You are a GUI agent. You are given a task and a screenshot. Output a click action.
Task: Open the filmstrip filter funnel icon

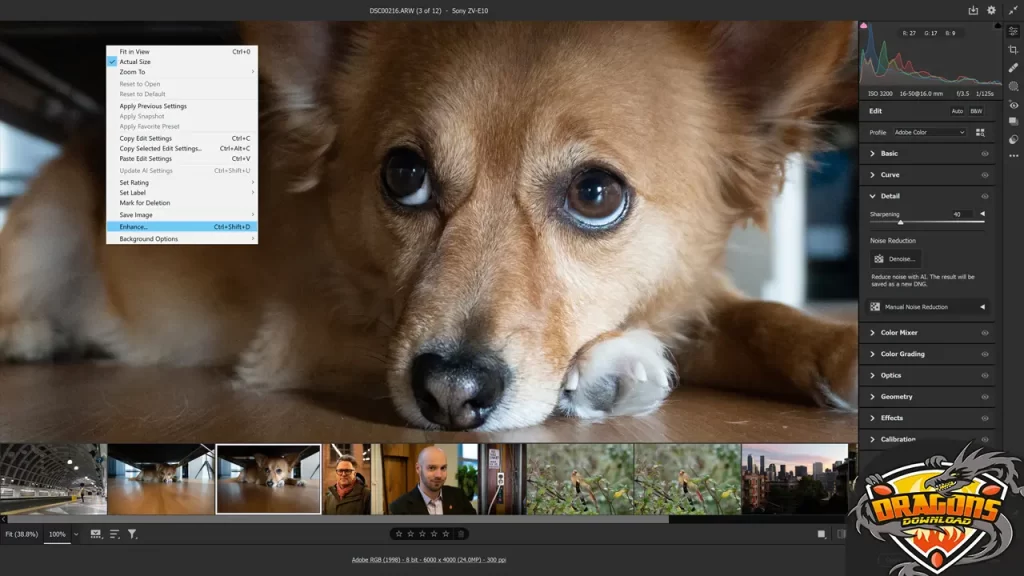pyautogui.click(x=132, y=535)
